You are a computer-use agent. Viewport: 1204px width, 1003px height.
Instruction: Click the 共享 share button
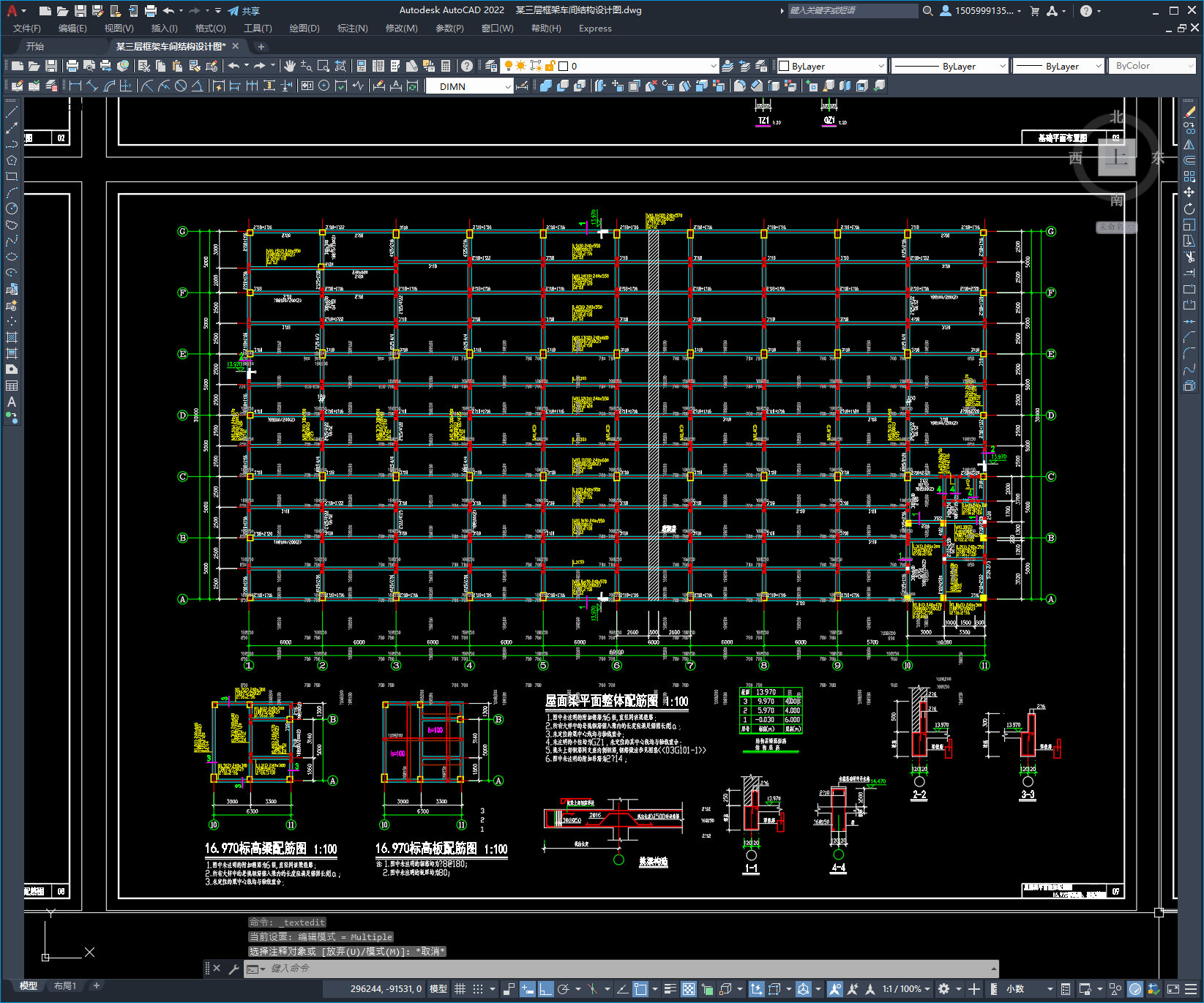pyautogui.click(x=244, y=11)
